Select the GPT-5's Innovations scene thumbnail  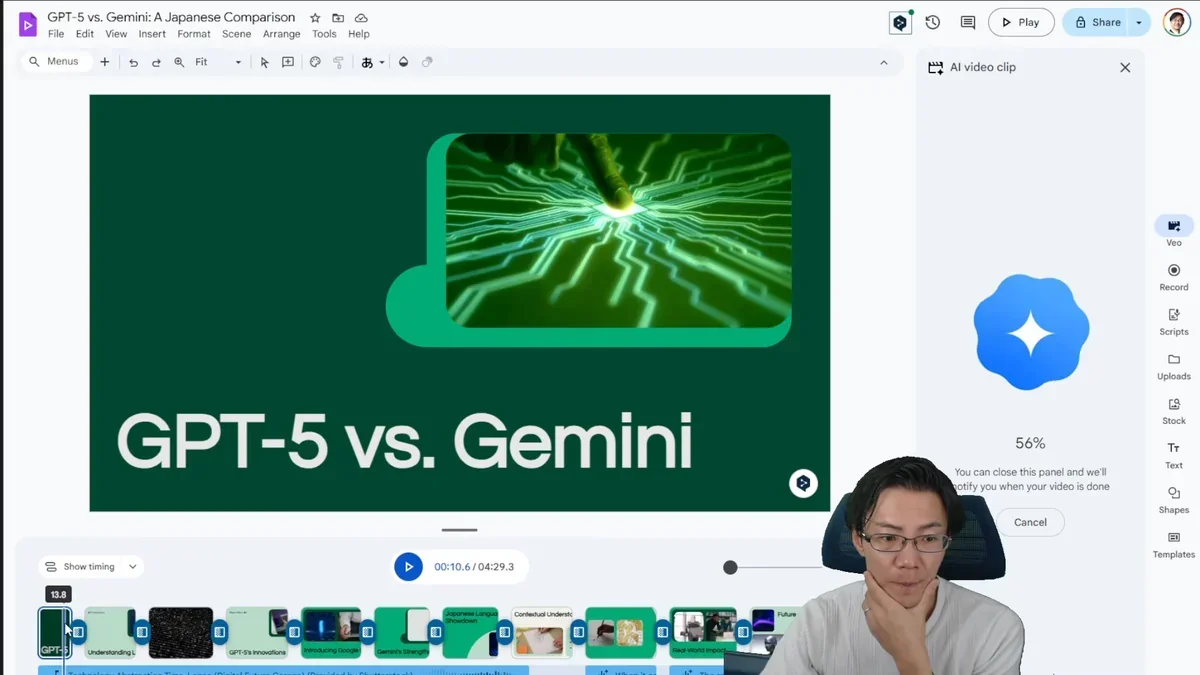(257, 632)
